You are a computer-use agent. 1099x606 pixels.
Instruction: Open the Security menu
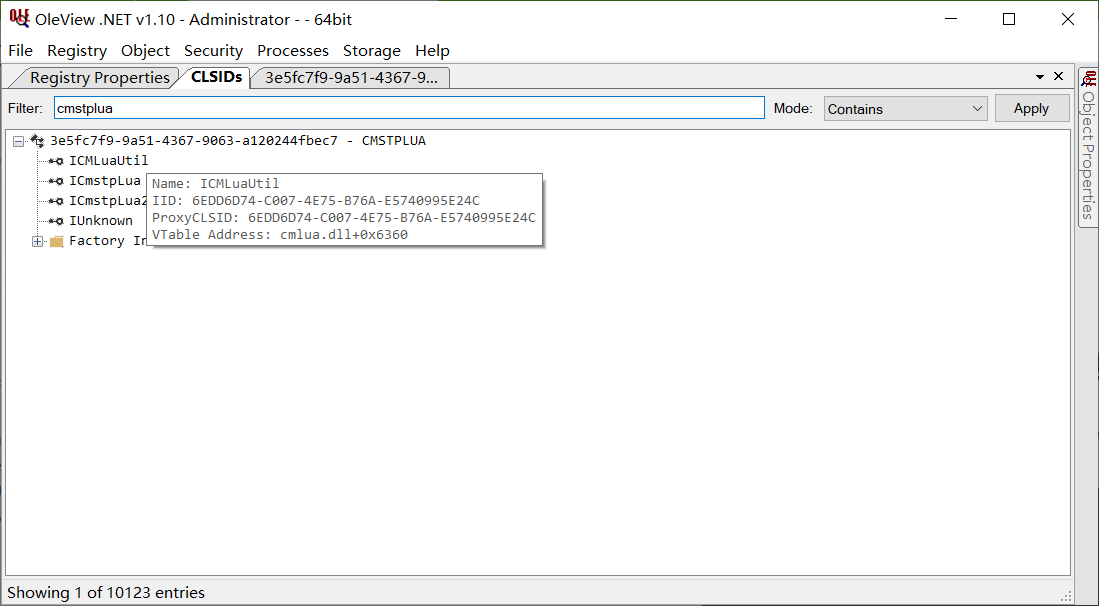coord(213,50)
